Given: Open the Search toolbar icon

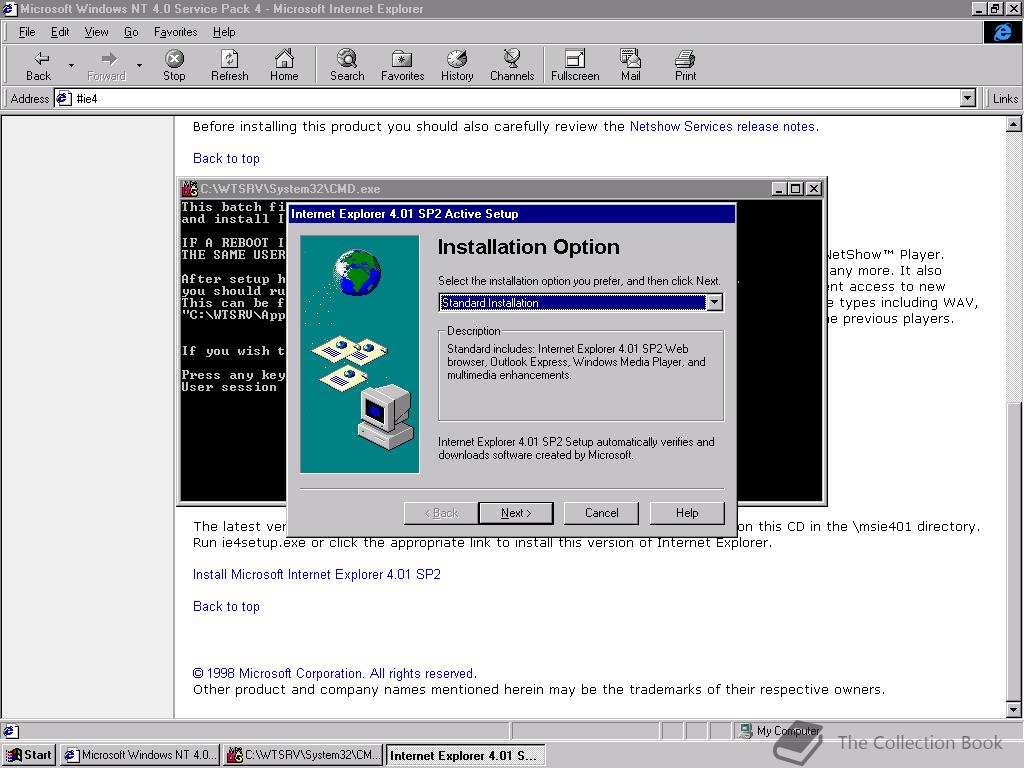Looking at the screenshot, I should click(x=347, y=65).
